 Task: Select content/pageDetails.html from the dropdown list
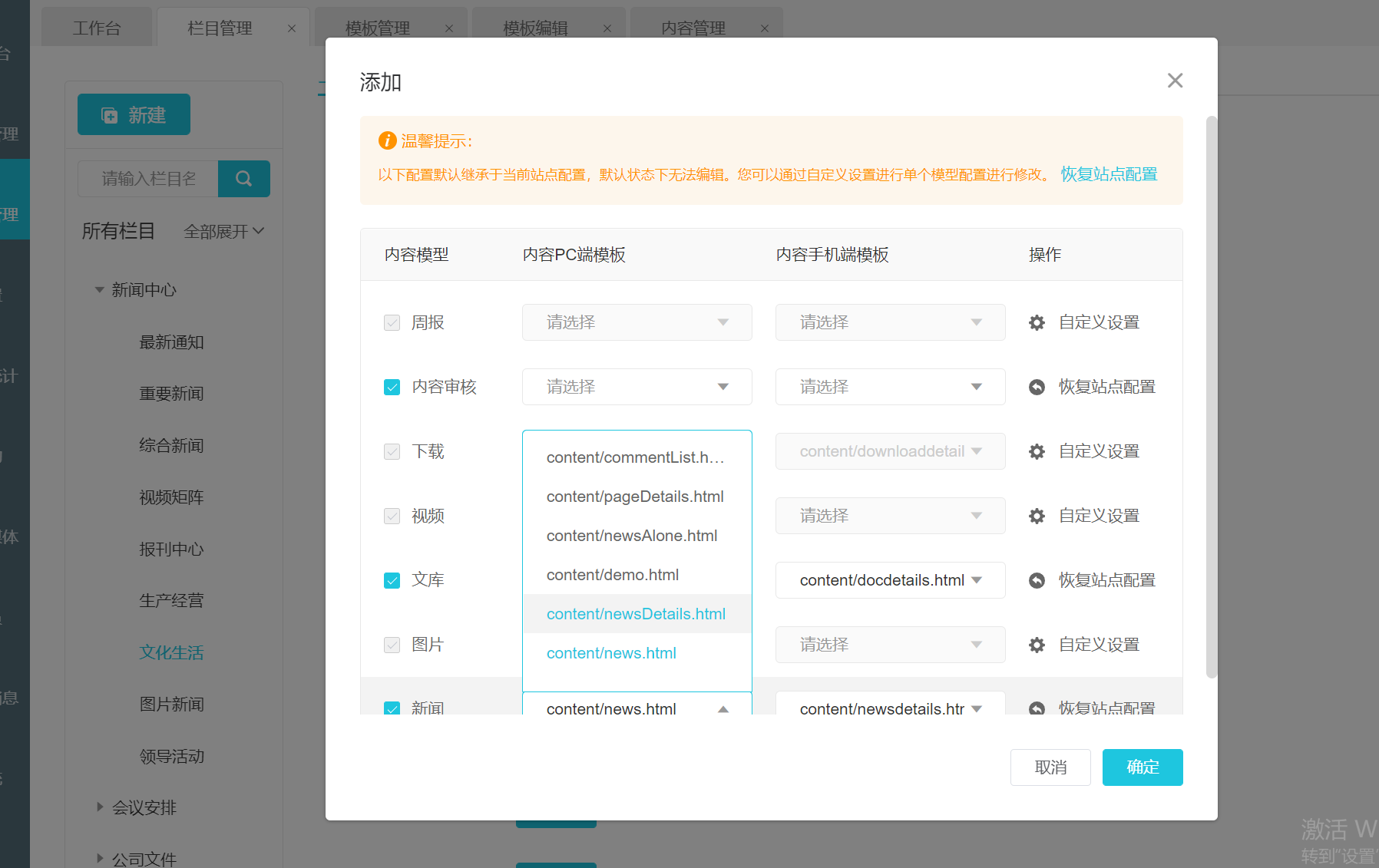[635, 497]
